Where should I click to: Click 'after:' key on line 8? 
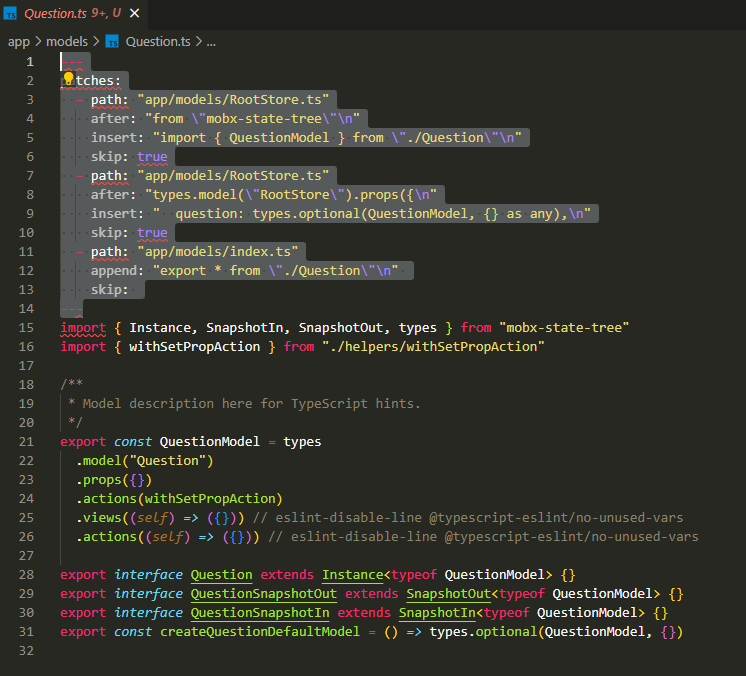(x=114, y=195)
